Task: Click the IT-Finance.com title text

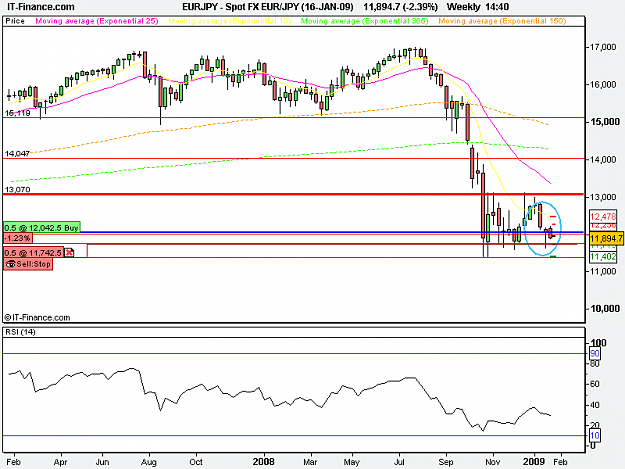Action: coord(41,7)
